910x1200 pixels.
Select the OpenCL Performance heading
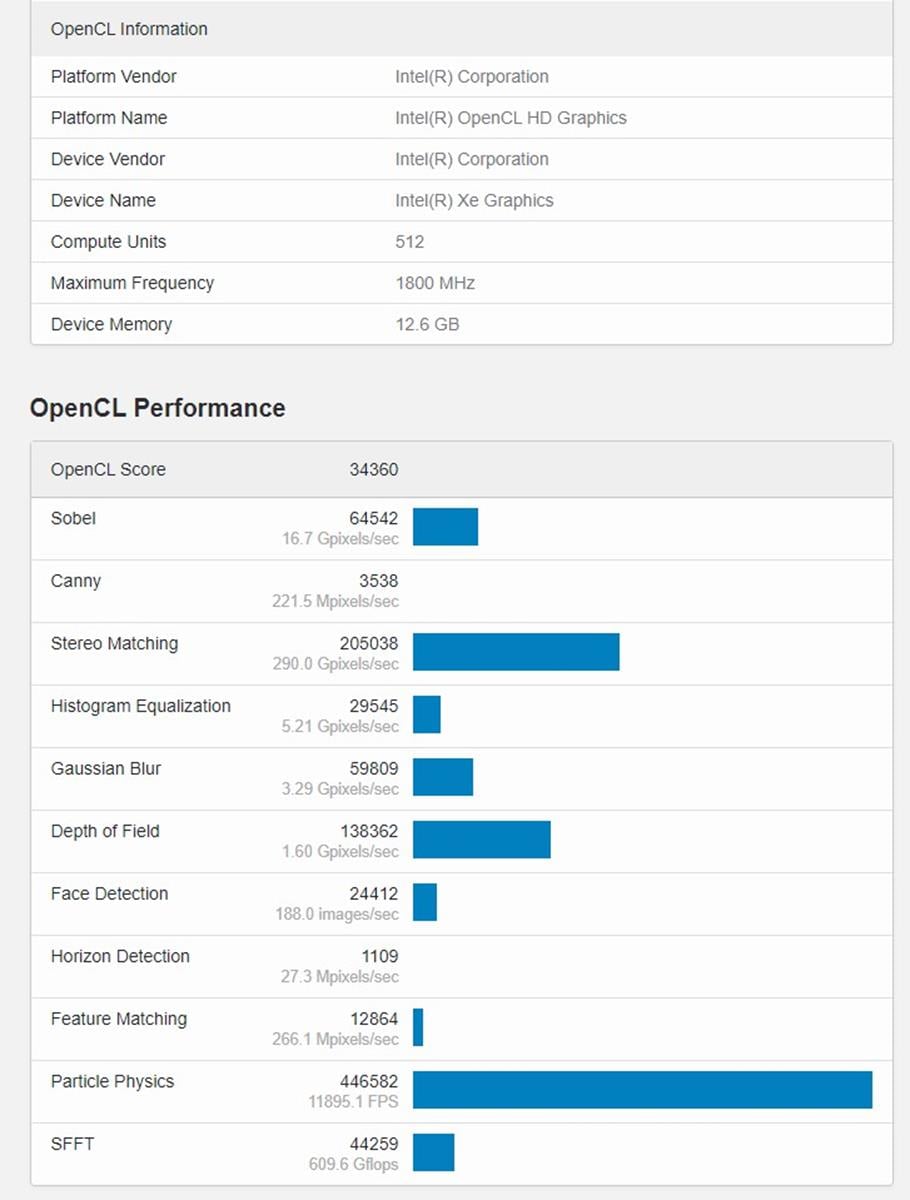point(157,408)
